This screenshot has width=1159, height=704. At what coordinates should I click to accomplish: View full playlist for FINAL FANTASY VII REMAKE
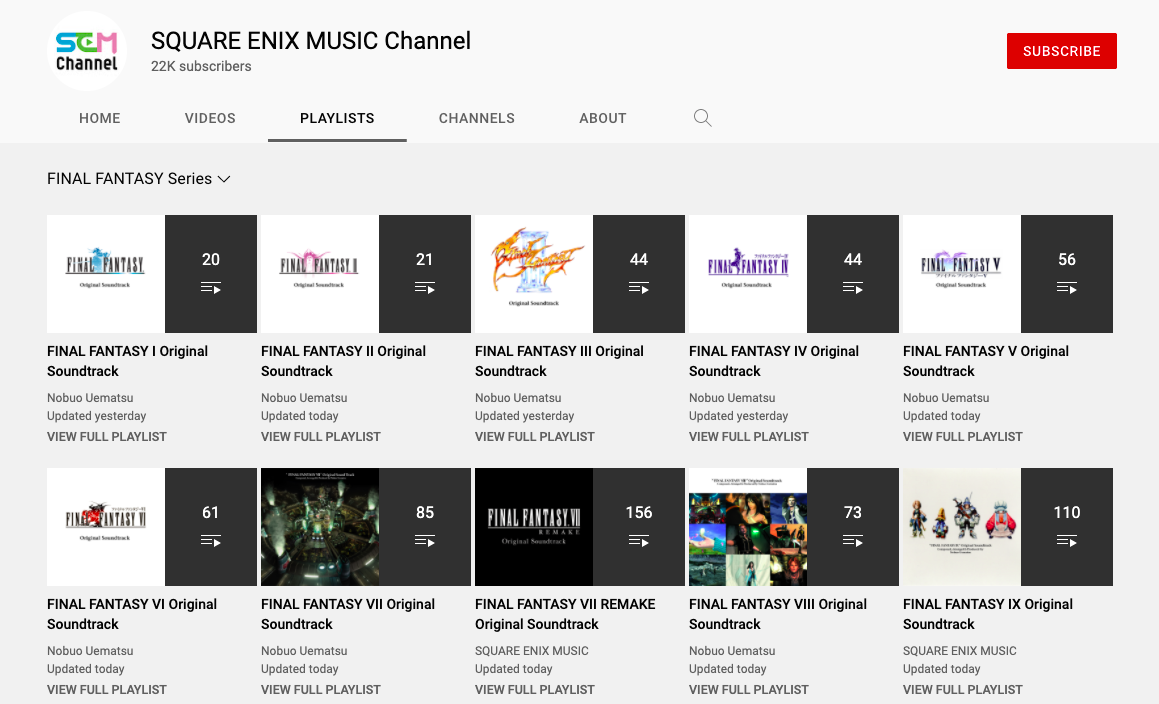(x=534, y=690)
